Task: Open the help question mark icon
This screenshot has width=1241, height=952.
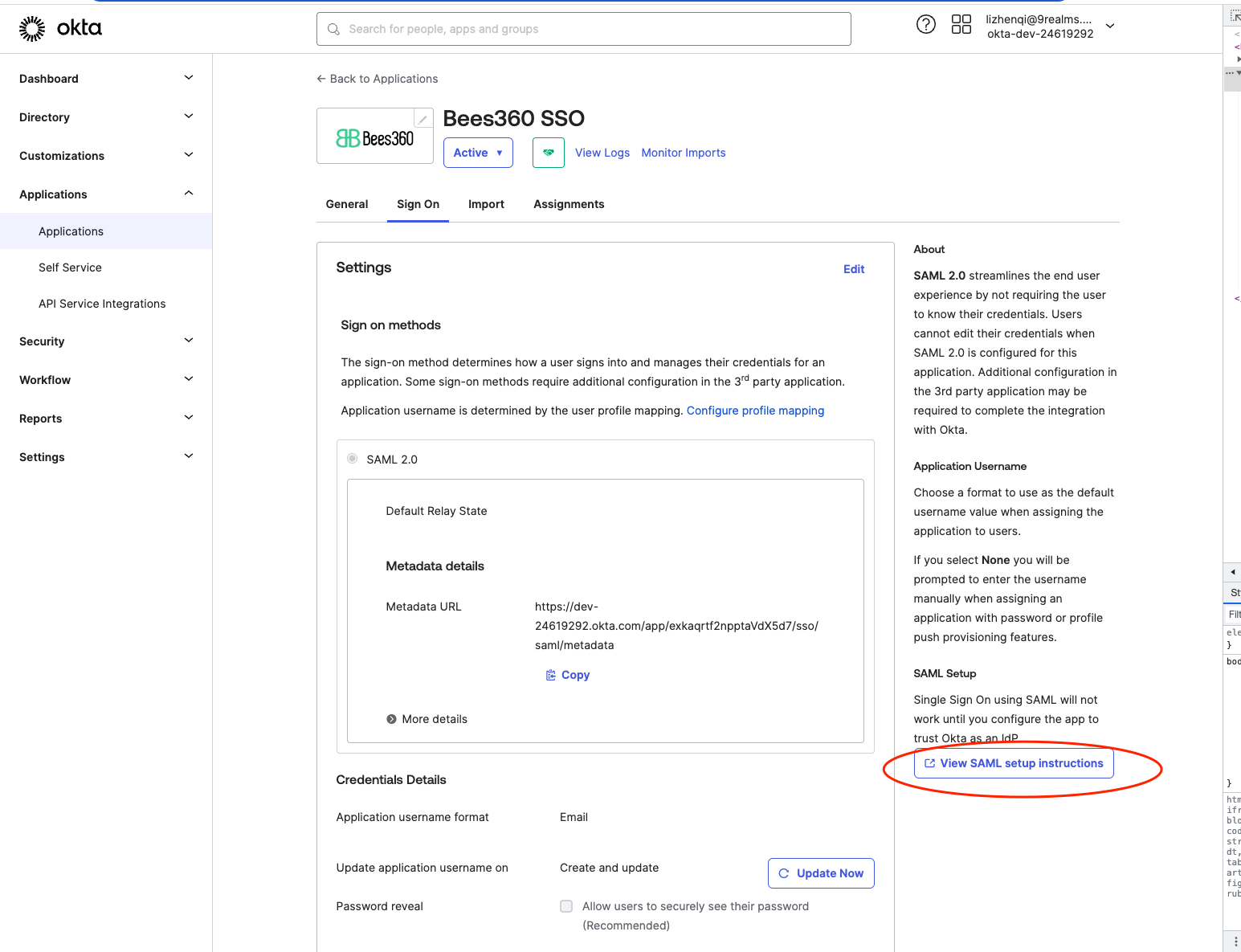Action: (926, 24)
